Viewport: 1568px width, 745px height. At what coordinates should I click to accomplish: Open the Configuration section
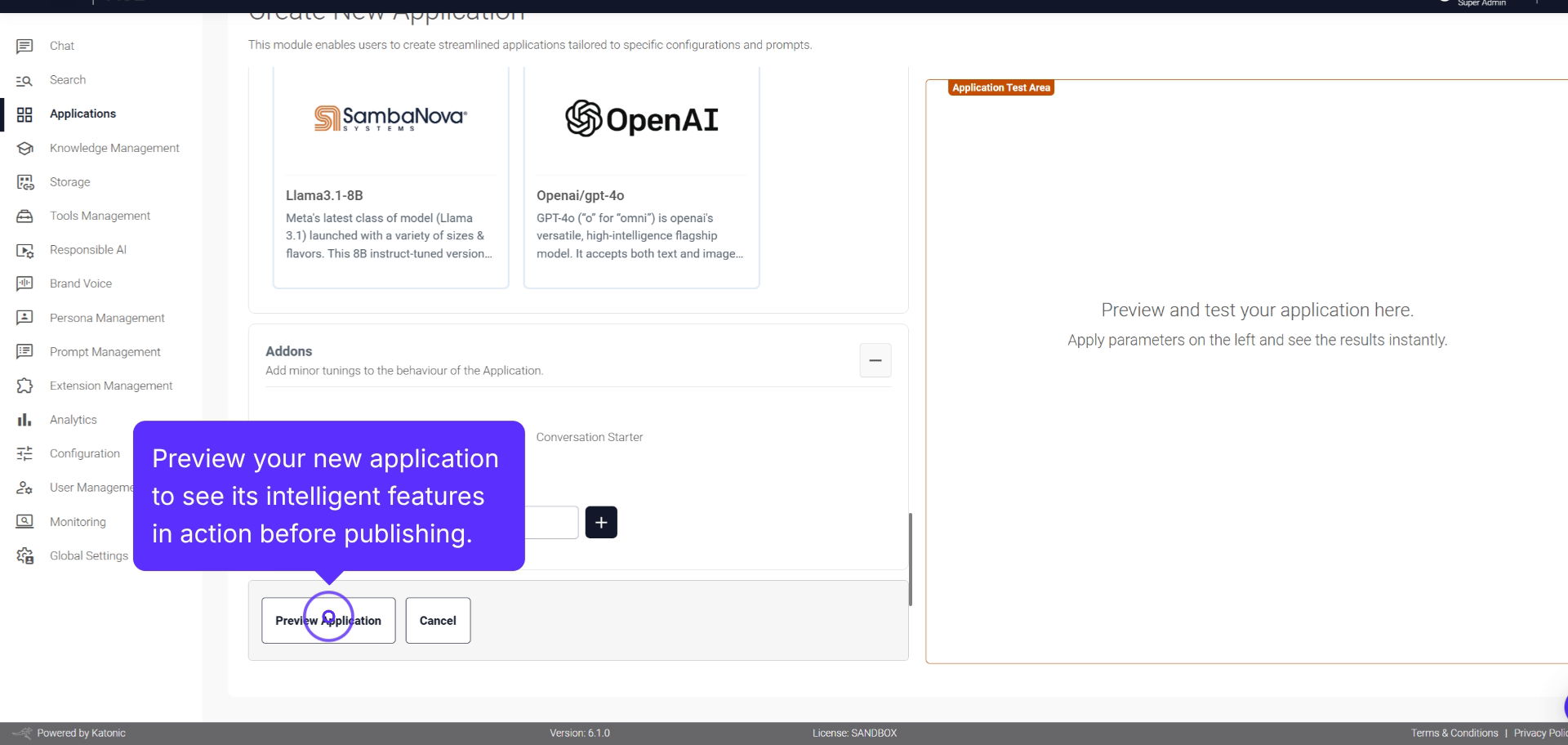pyautogui.click(x=83, y=453)
